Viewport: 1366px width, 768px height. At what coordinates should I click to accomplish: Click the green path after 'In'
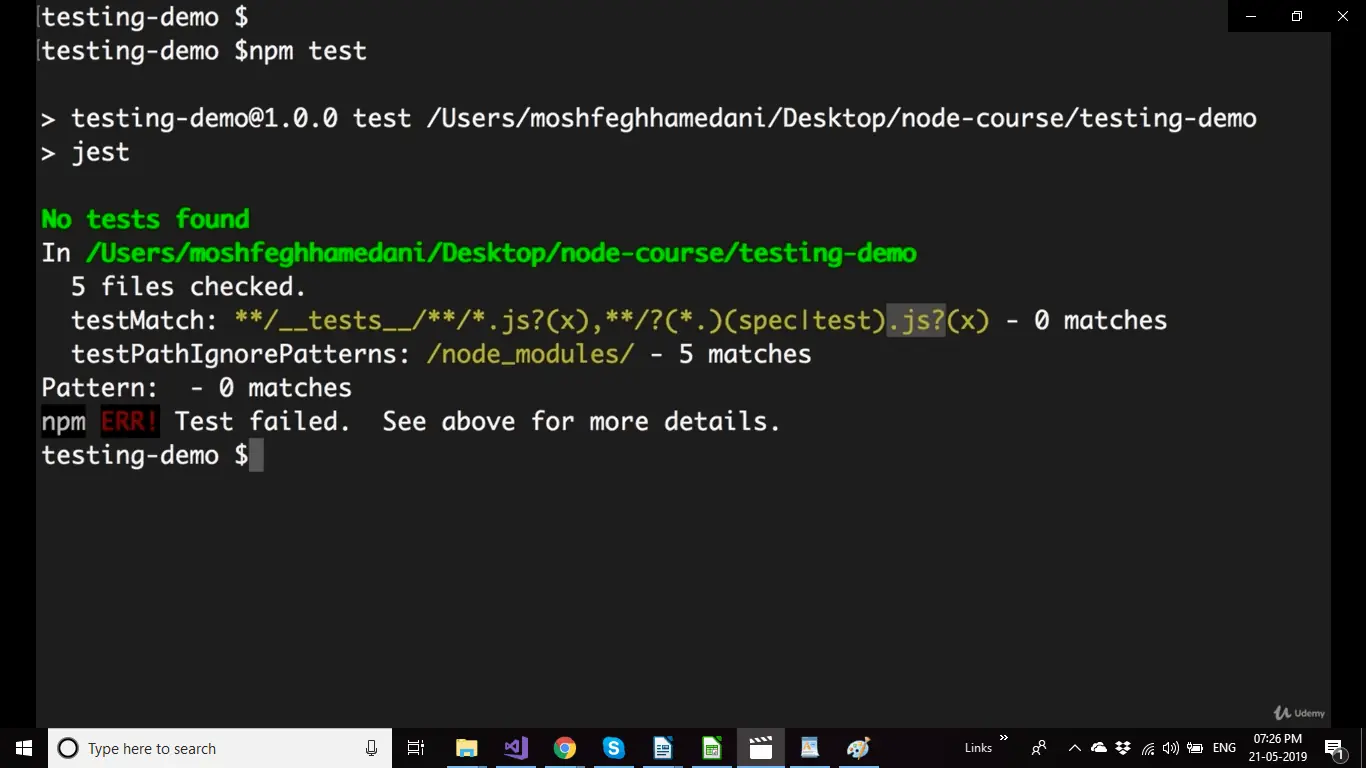pyautogui.click(x=501, y=253)
